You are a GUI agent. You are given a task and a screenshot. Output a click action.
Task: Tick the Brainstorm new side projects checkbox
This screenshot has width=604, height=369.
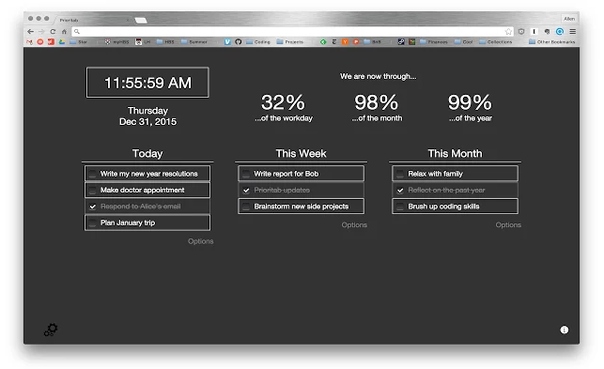tap(246, 206)
